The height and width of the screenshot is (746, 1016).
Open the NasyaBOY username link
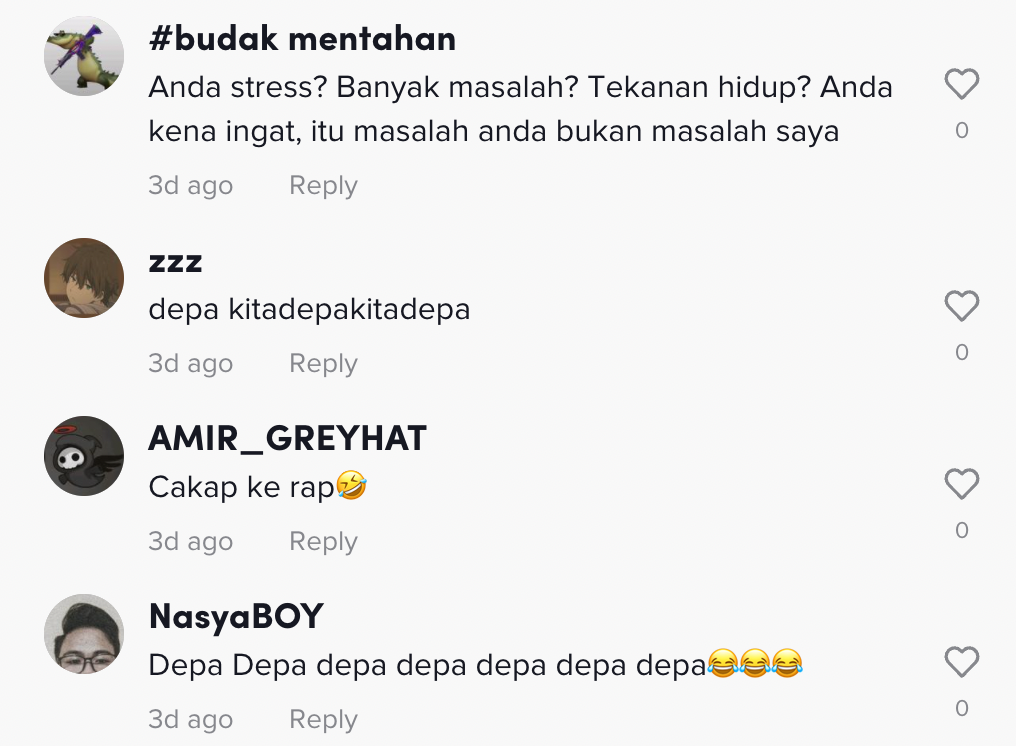[x=236, y=617]
